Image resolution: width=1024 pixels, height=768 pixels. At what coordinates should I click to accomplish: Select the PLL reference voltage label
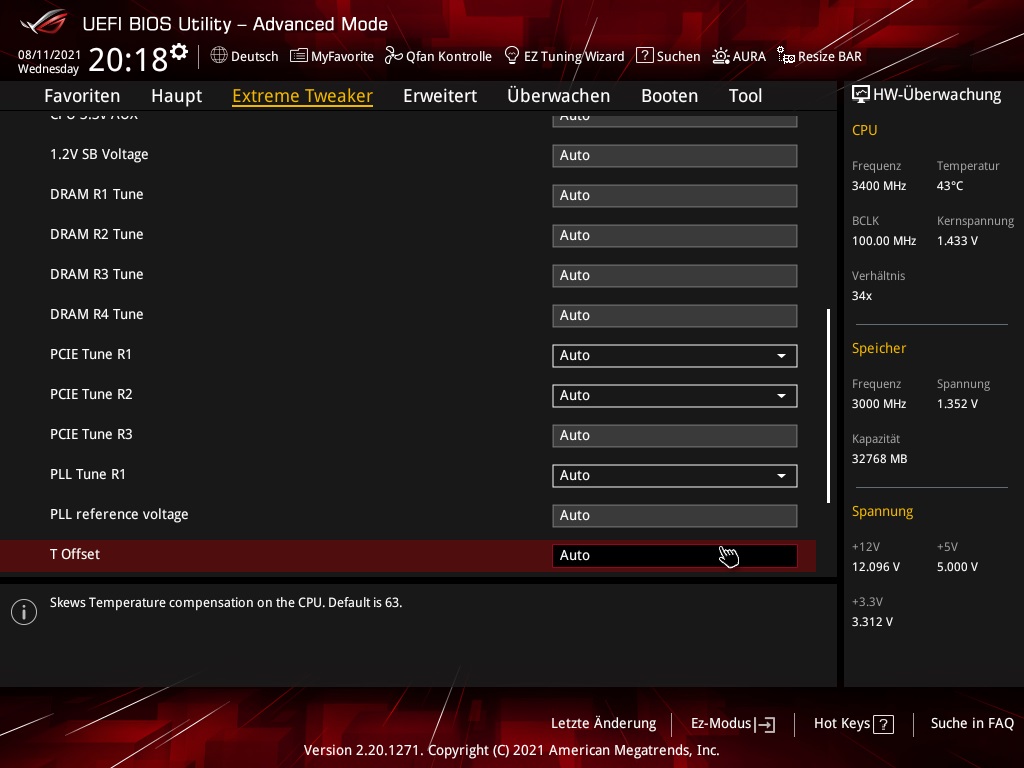click(119, 515)
